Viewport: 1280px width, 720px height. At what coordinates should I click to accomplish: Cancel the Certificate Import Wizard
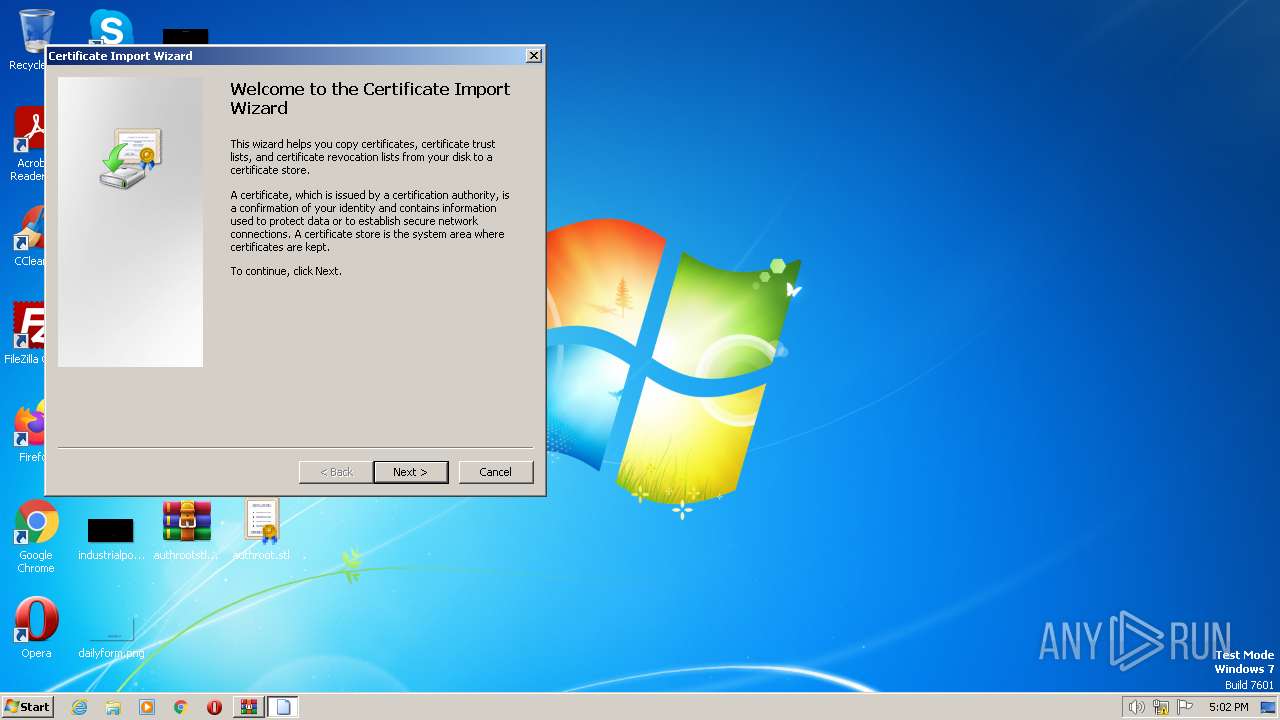[495, 472]
